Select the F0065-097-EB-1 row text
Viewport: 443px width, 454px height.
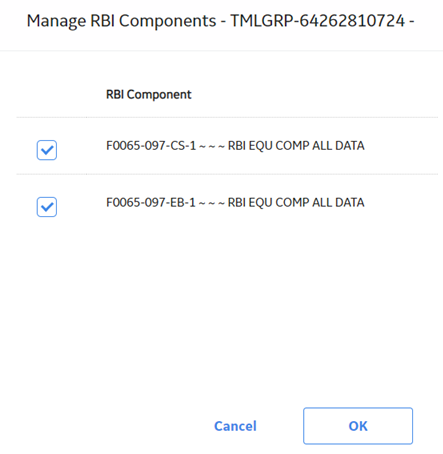[x=235, y=202]
